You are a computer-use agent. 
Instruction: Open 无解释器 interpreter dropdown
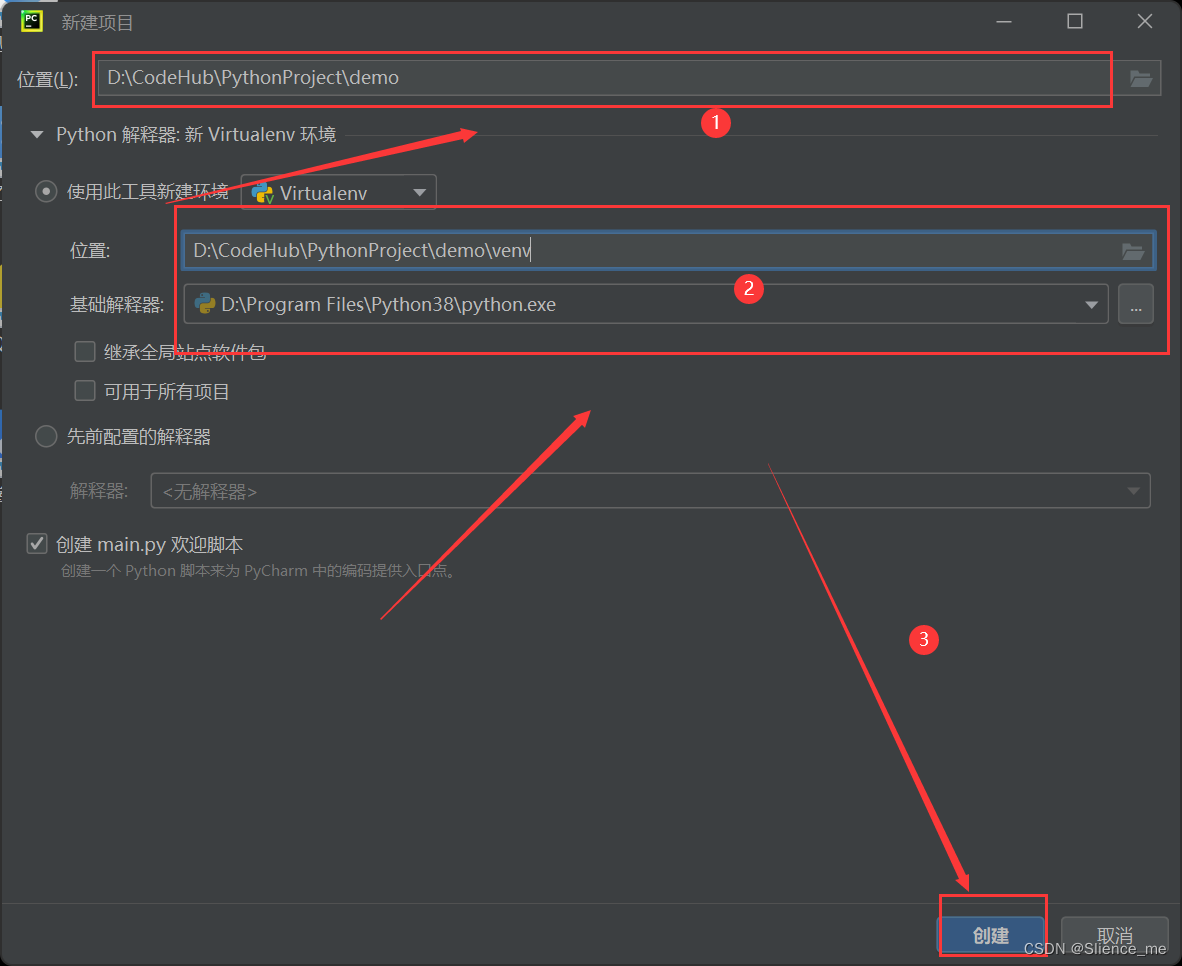click(651, 491)
